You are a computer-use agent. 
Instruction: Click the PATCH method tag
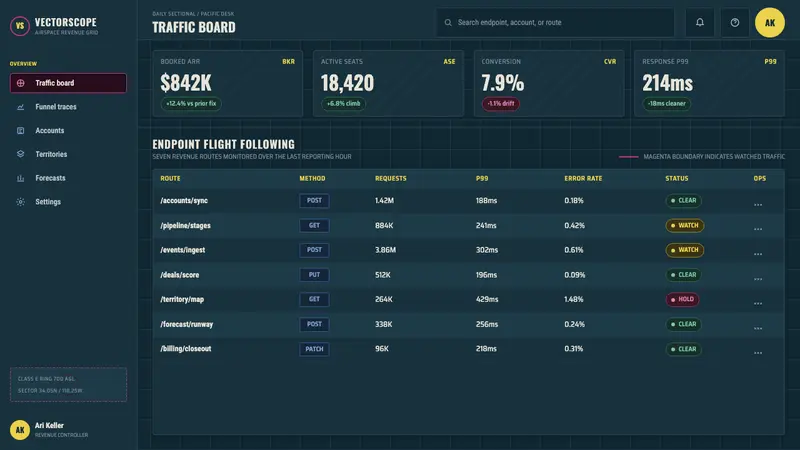(314, 349)
